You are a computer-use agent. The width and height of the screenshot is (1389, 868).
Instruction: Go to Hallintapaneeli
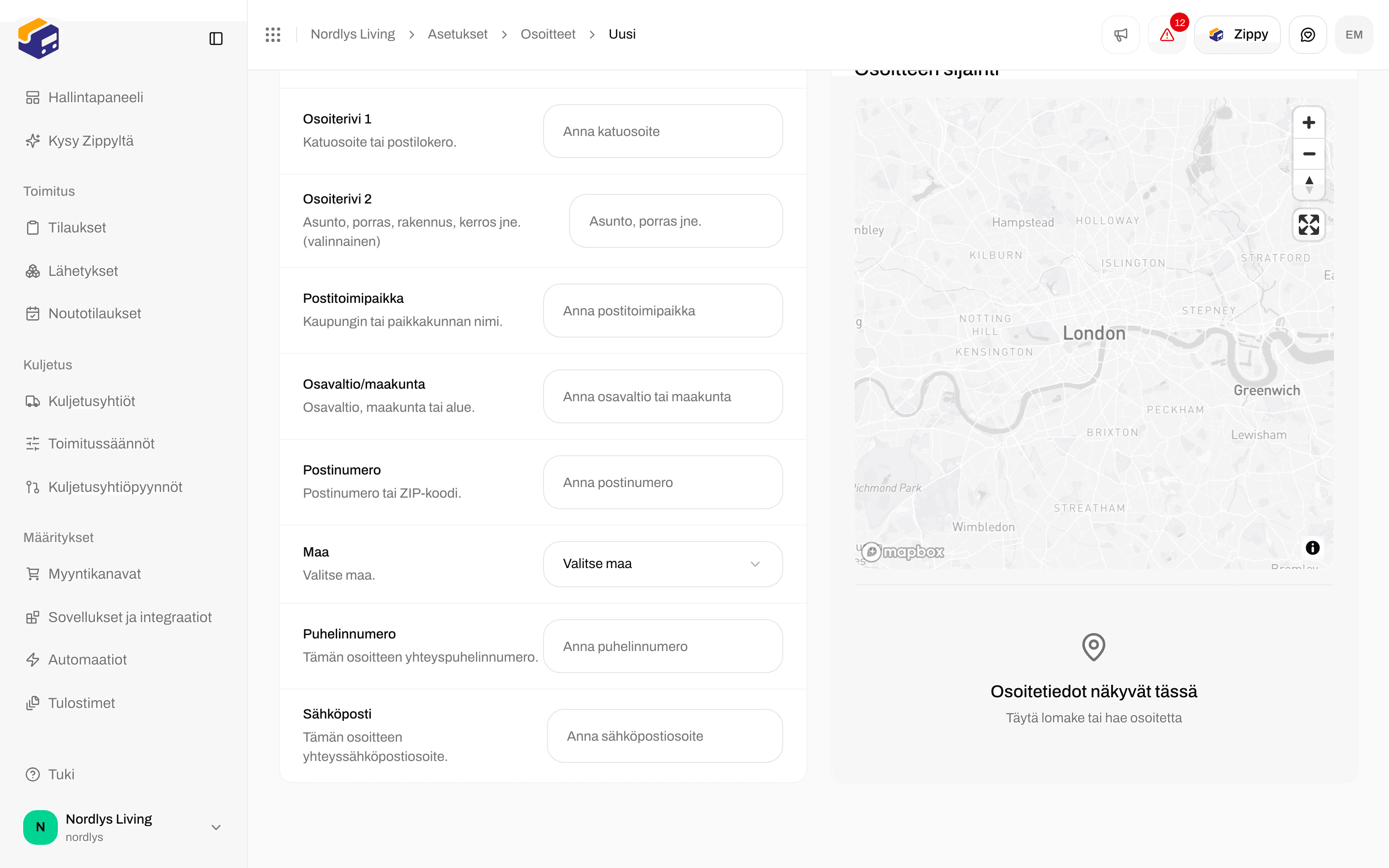point(123,97)
